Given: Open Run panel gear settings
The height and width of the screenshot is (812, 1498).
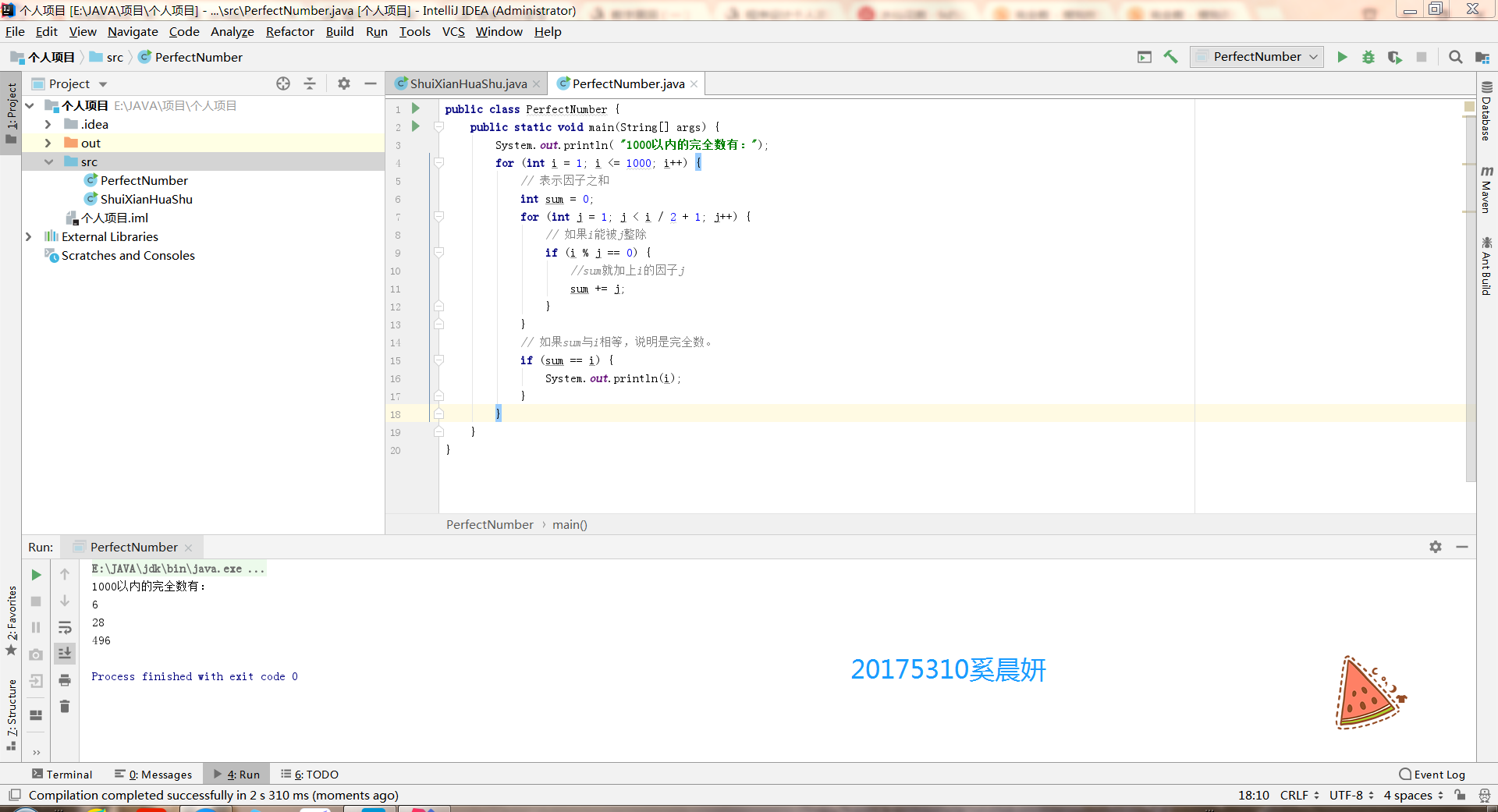Looking at the screenshot, I should [x=1436, y=547].
